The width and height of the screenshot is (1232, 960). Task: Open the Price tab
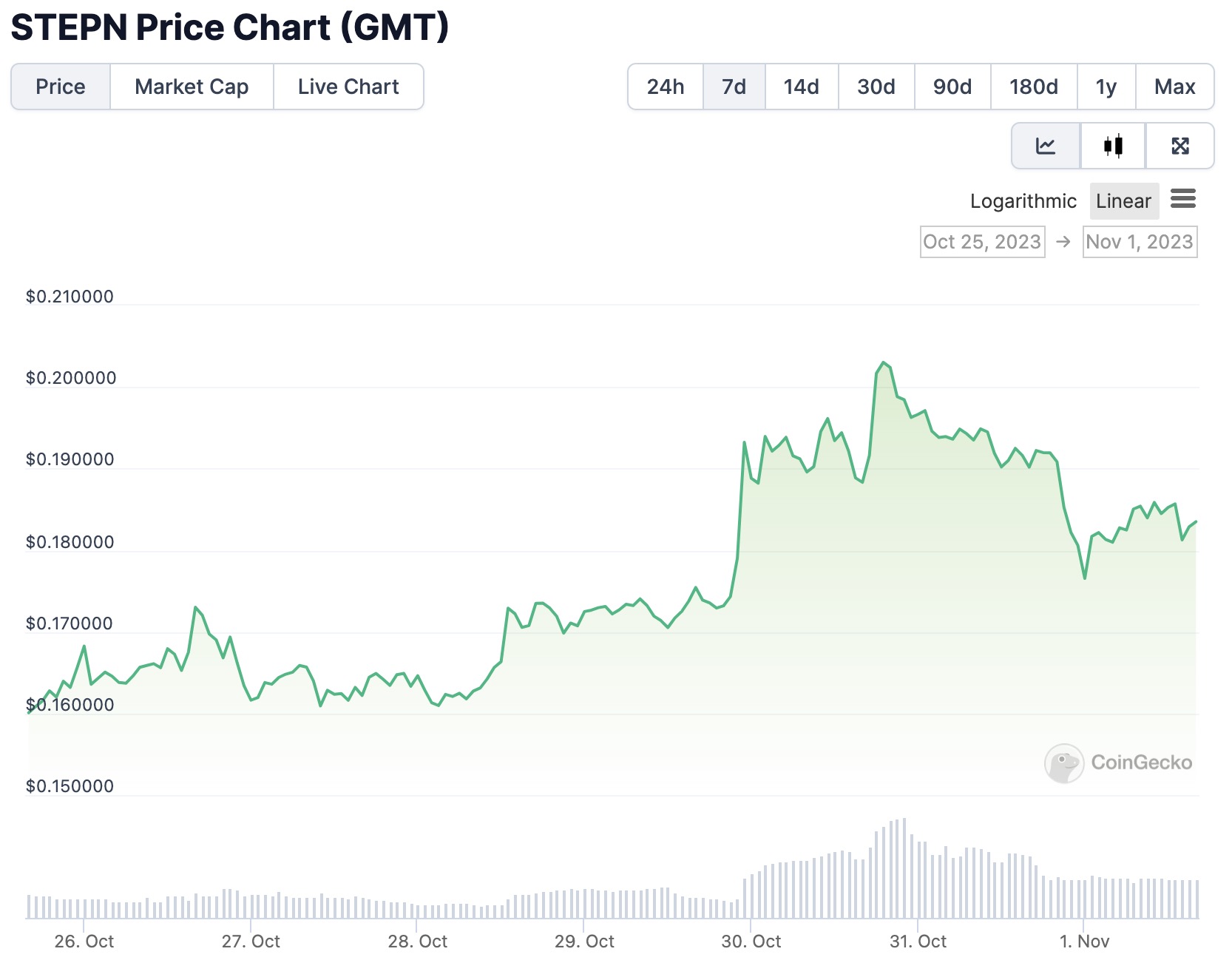click(x=61, y=87)
